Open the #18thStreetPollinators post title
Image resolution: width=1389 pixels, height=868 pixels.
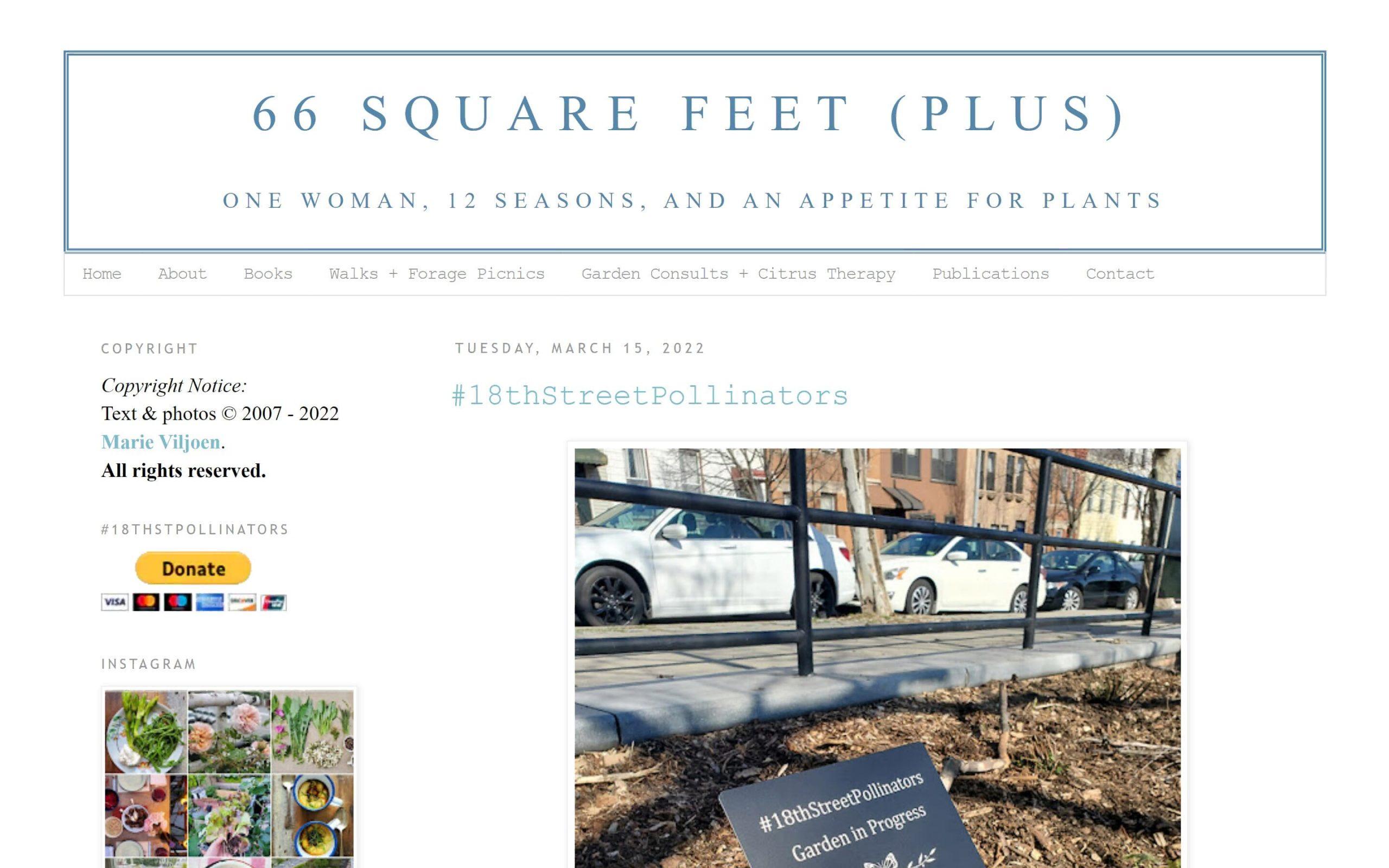(x=649, y=395)
